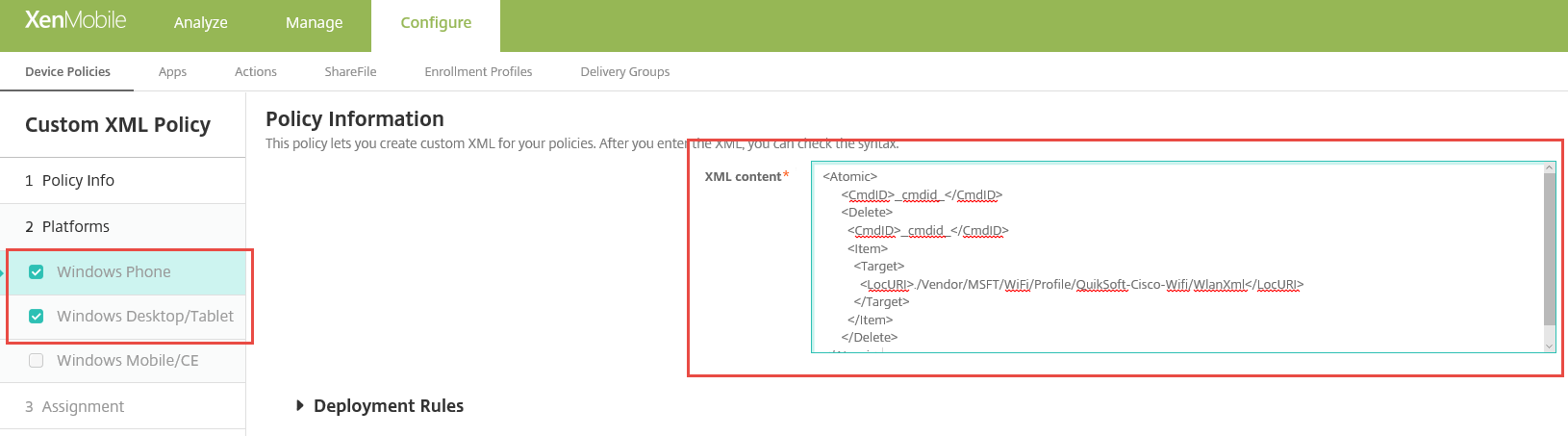Open Delivery Groups section
Image resolution: width=1568 pixels, height=436 pixels.
(624, 71)
